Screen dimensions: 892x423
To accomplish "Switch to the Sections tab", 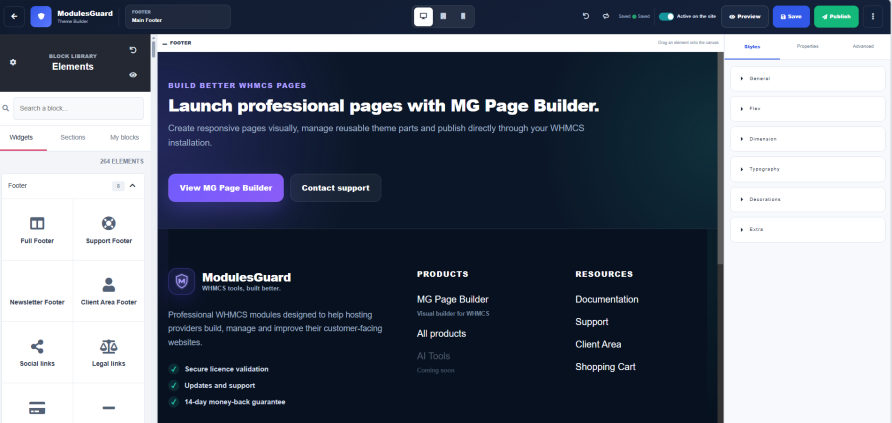I will pyautogui.click(x=73, y=138).
